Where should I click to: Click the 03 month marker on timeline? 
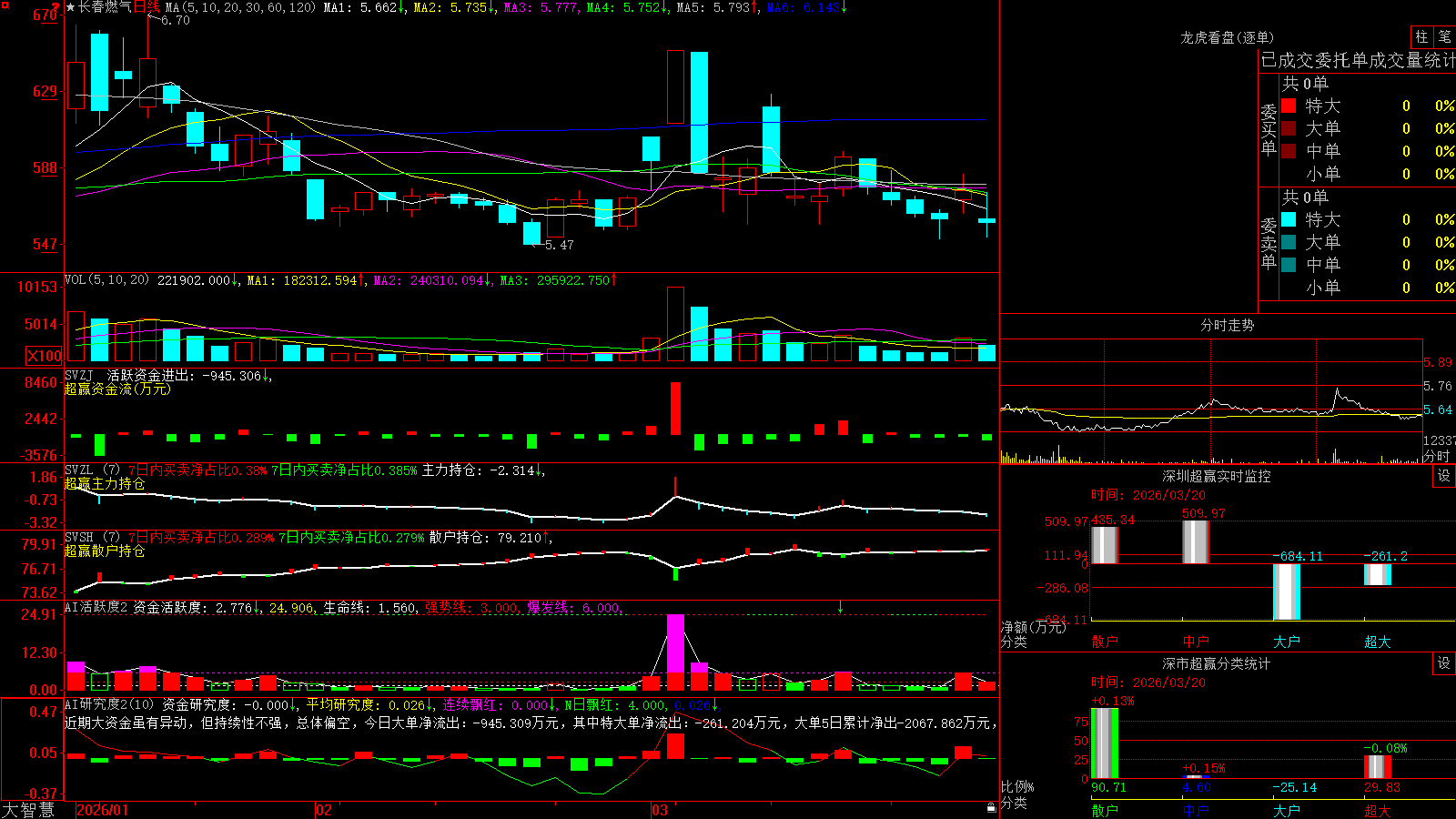(660, 810)
